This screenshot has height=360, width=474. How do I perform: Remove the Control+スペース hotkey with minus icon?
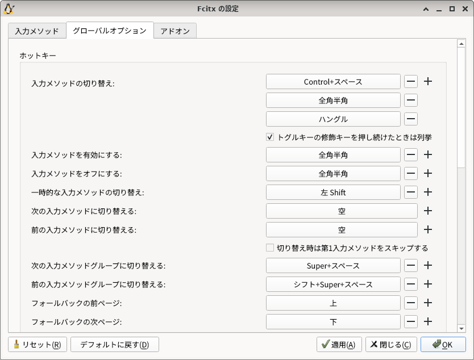click(x=411, y=81)
